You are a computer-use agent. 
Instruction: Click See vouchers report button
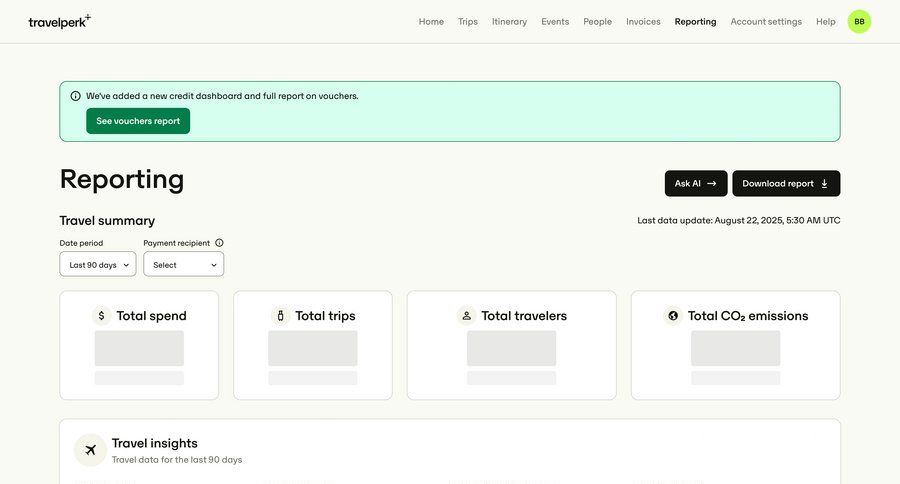click(x=138, y=121)
